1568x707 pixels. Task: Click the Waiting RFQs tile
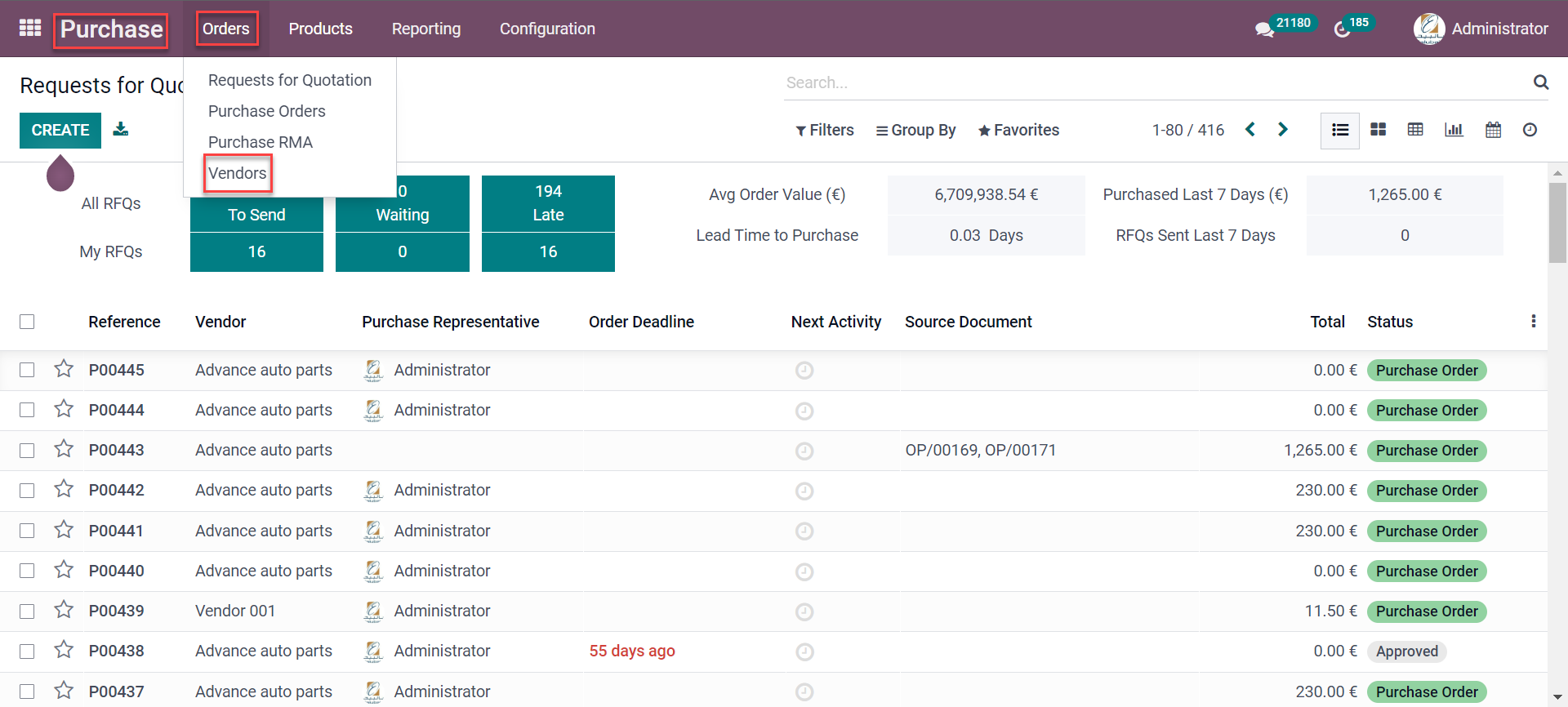click(x=403, y=204)
